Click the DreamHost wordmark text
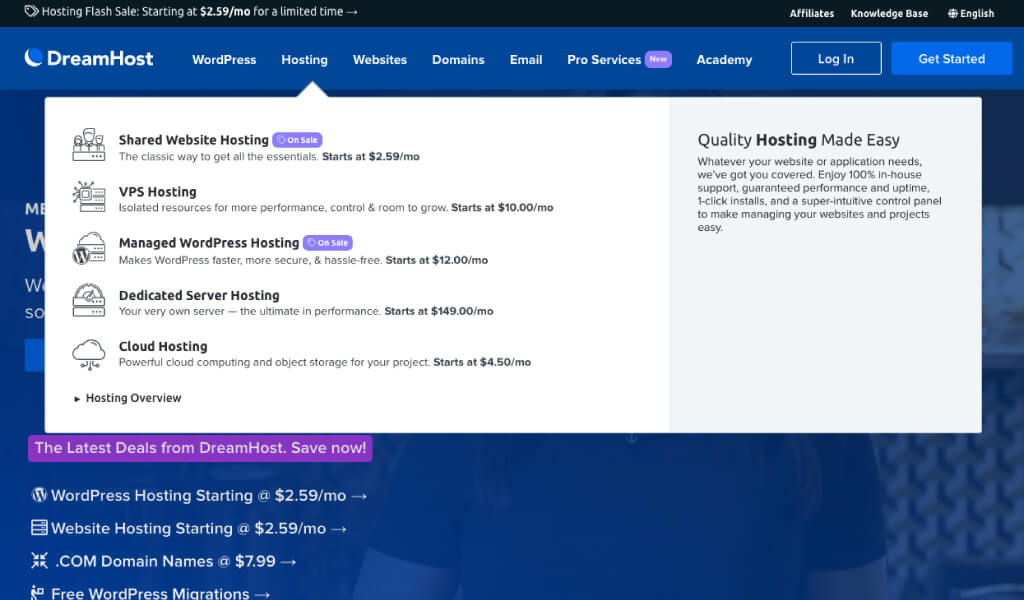 click(x=100, y=59)
